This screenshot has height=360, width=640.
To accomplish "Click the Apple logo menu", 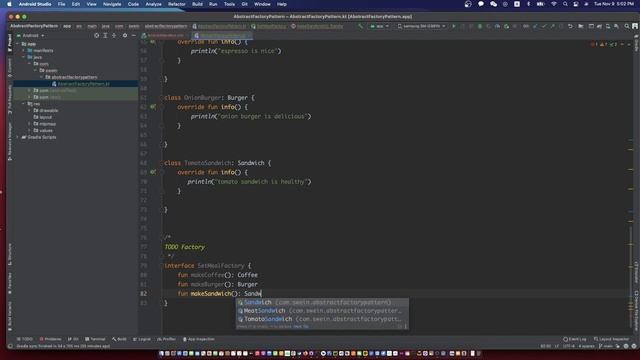I will pos(9,4).
